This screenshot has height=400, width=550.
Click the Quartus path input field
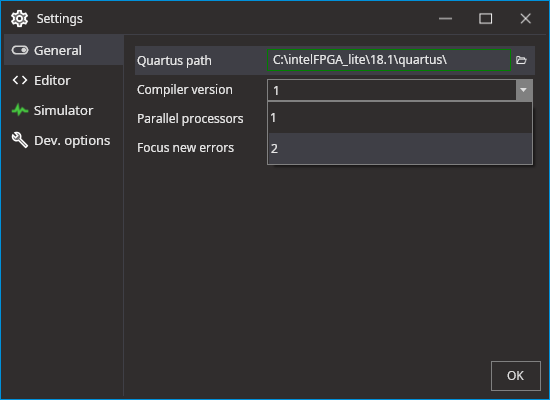389,60
